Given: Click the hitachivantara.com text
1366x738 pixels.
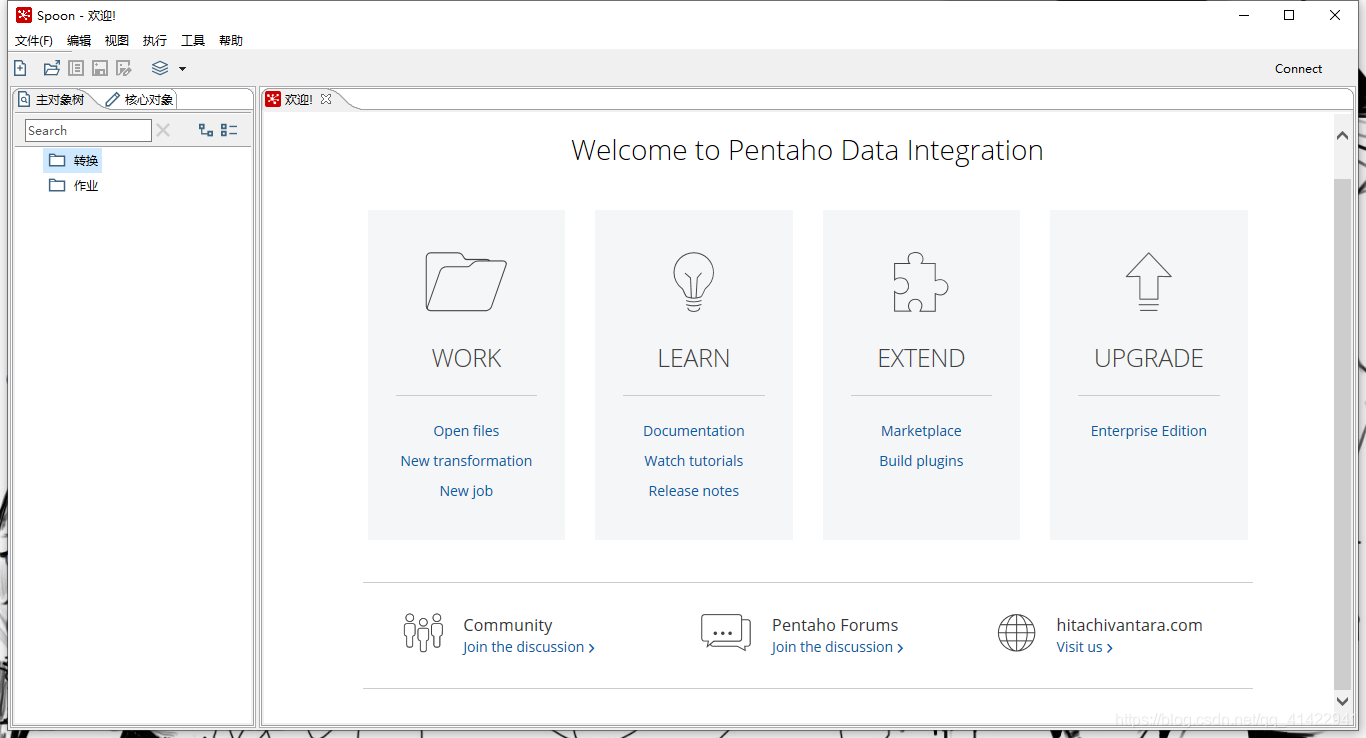Looking at the screenshot, I should tap(1129, 625).
